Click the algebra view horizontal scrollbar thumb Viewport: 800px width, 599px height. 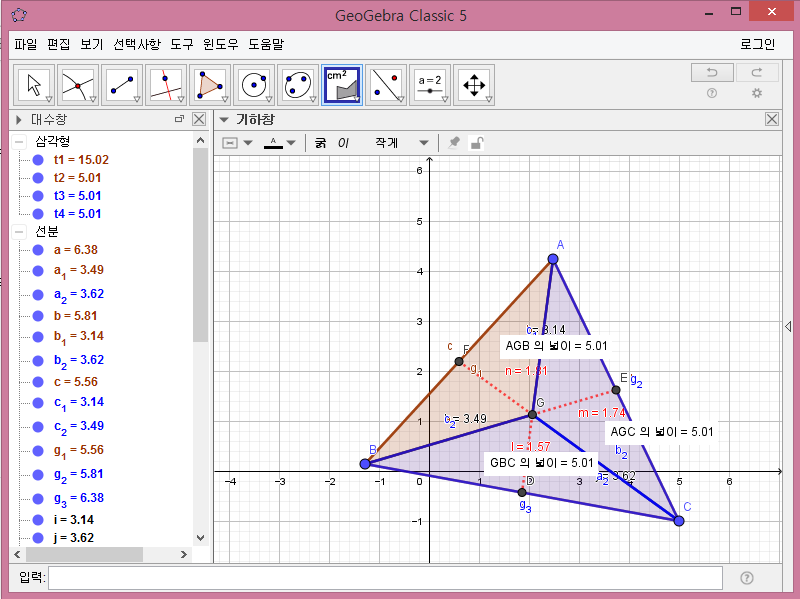tap(84, 554)
